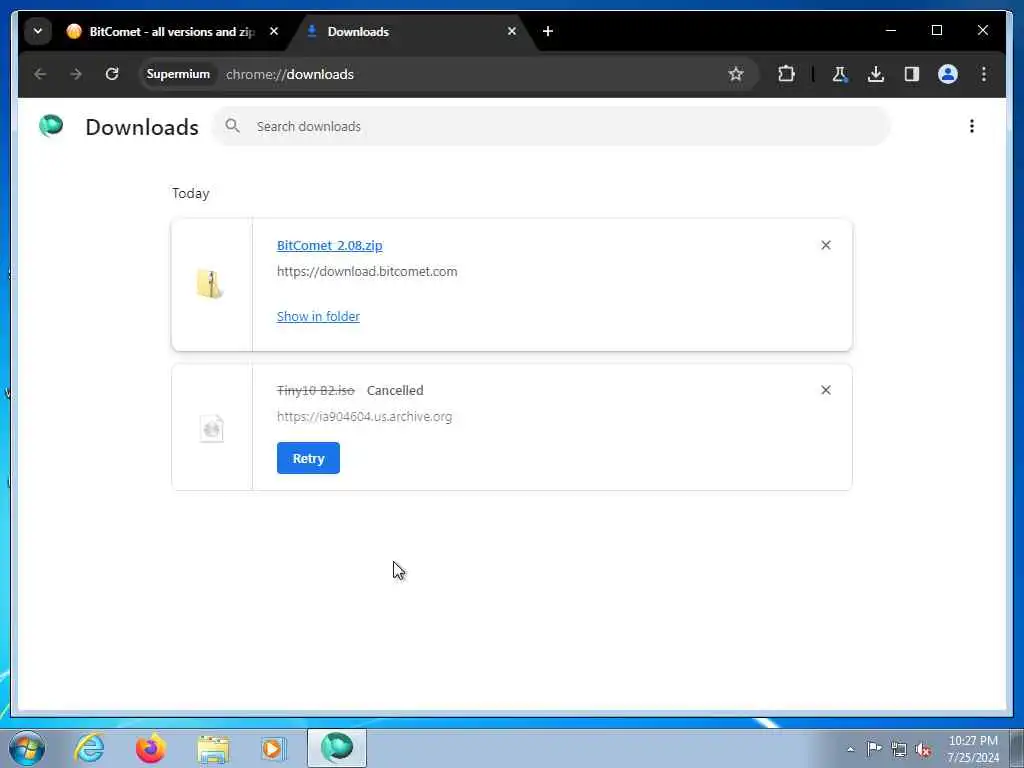Open Windows Explorer from taskbar
The height and width of the screenshot is (768, 1024).
(213, 748)
